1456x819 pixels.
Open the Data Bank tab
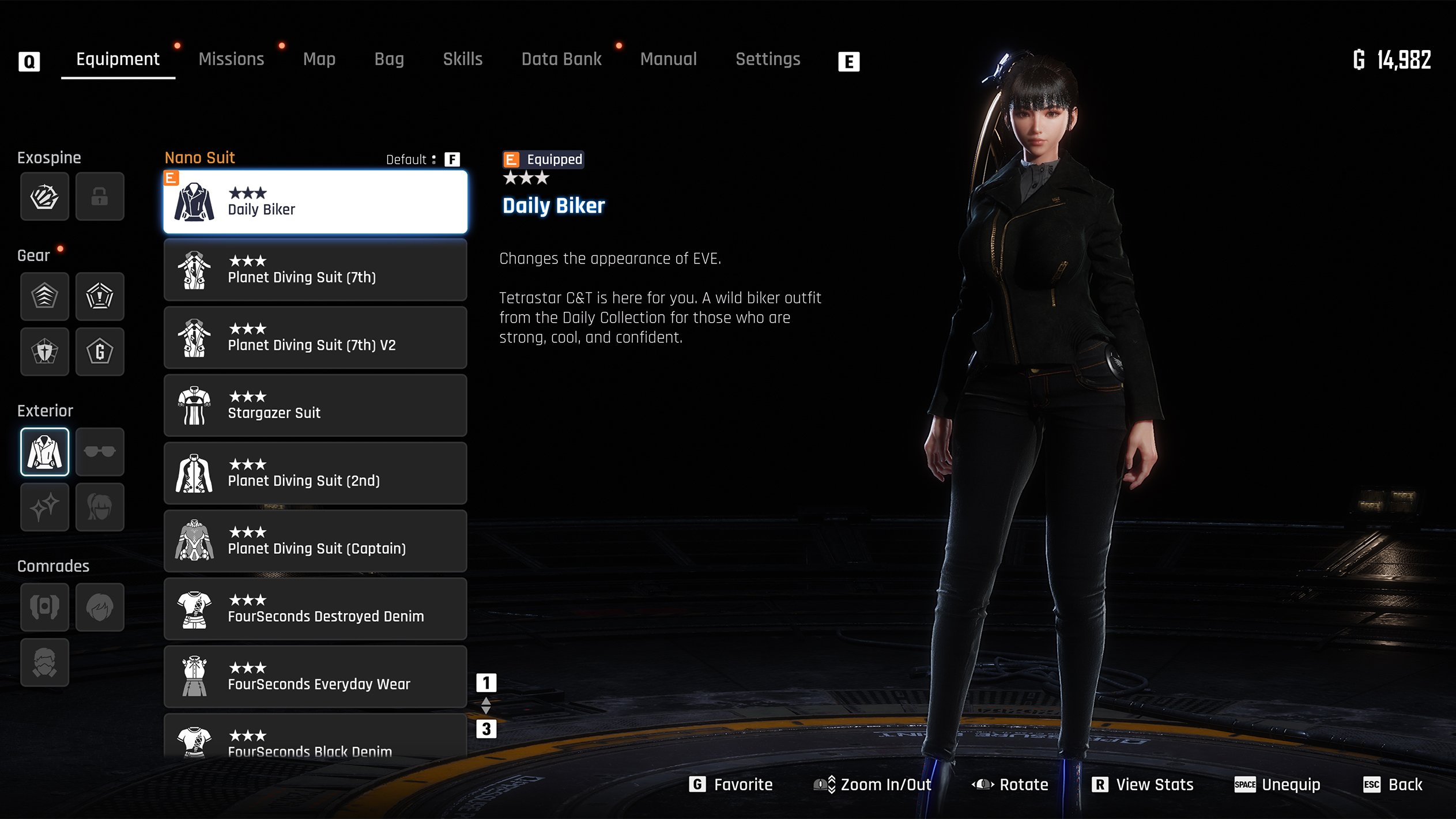click(561, 59)
